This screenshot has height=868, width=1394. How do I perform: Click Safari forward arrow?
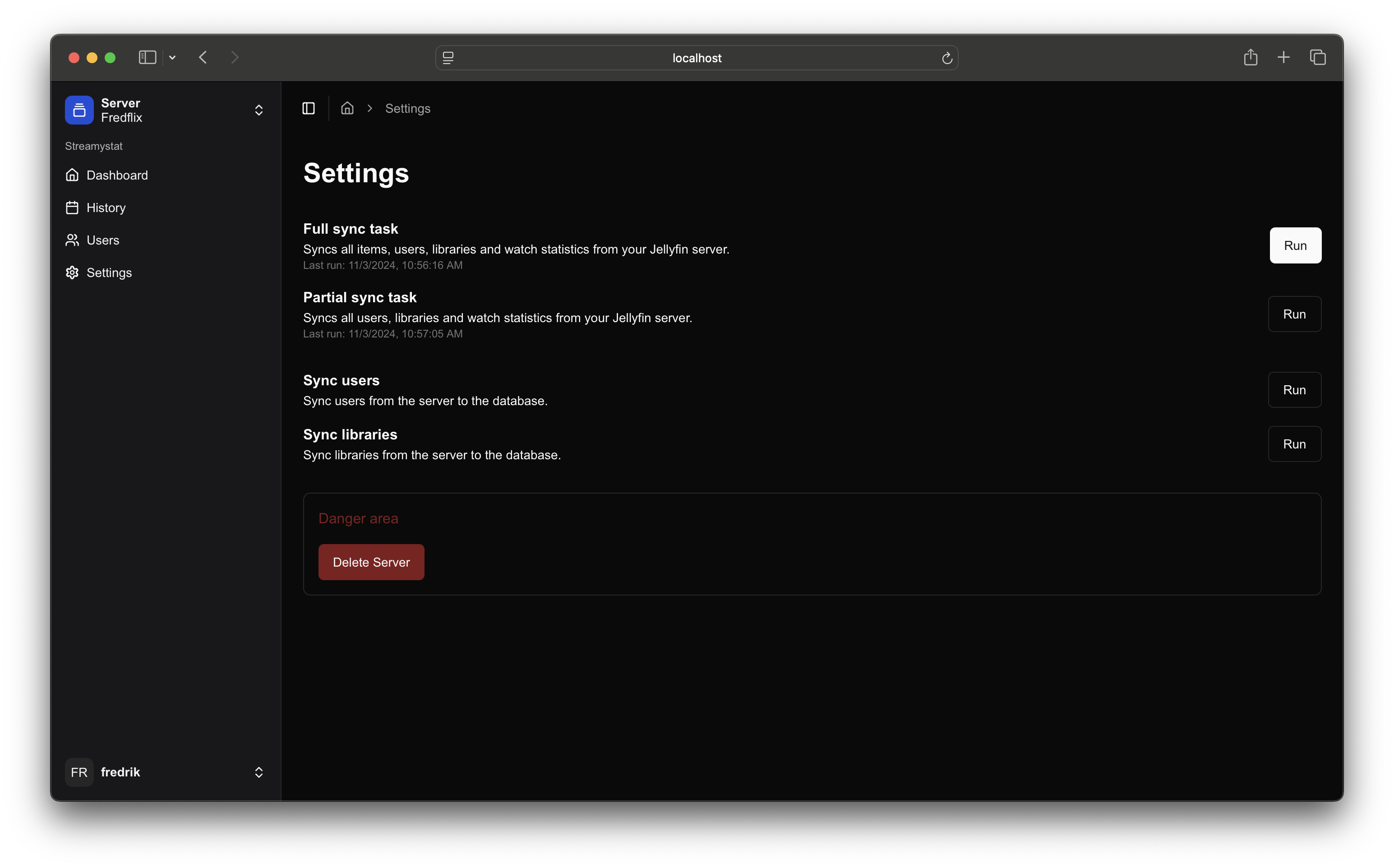[235, 57]
